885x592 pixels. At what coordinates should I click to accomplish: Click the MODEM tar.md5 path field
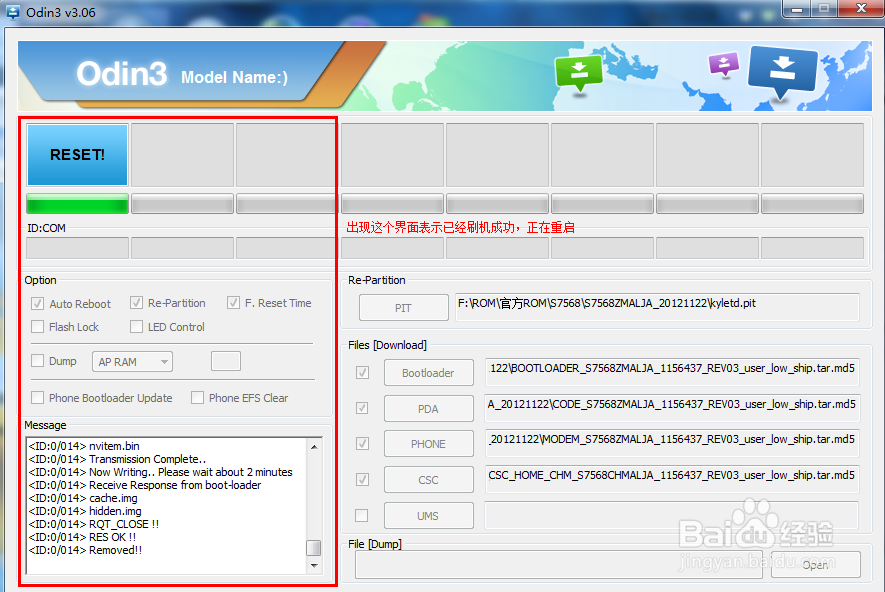point(672,444)
